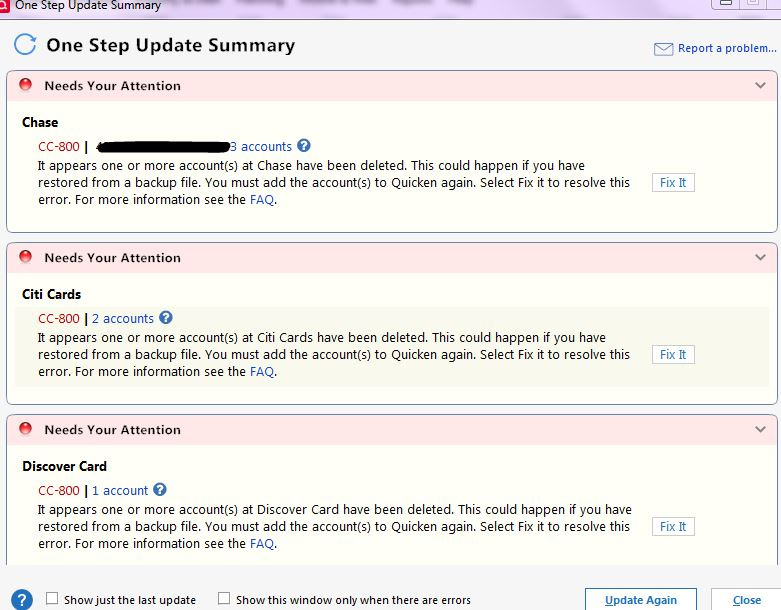Enable Show just the last update checkbox

pos(52,598)
